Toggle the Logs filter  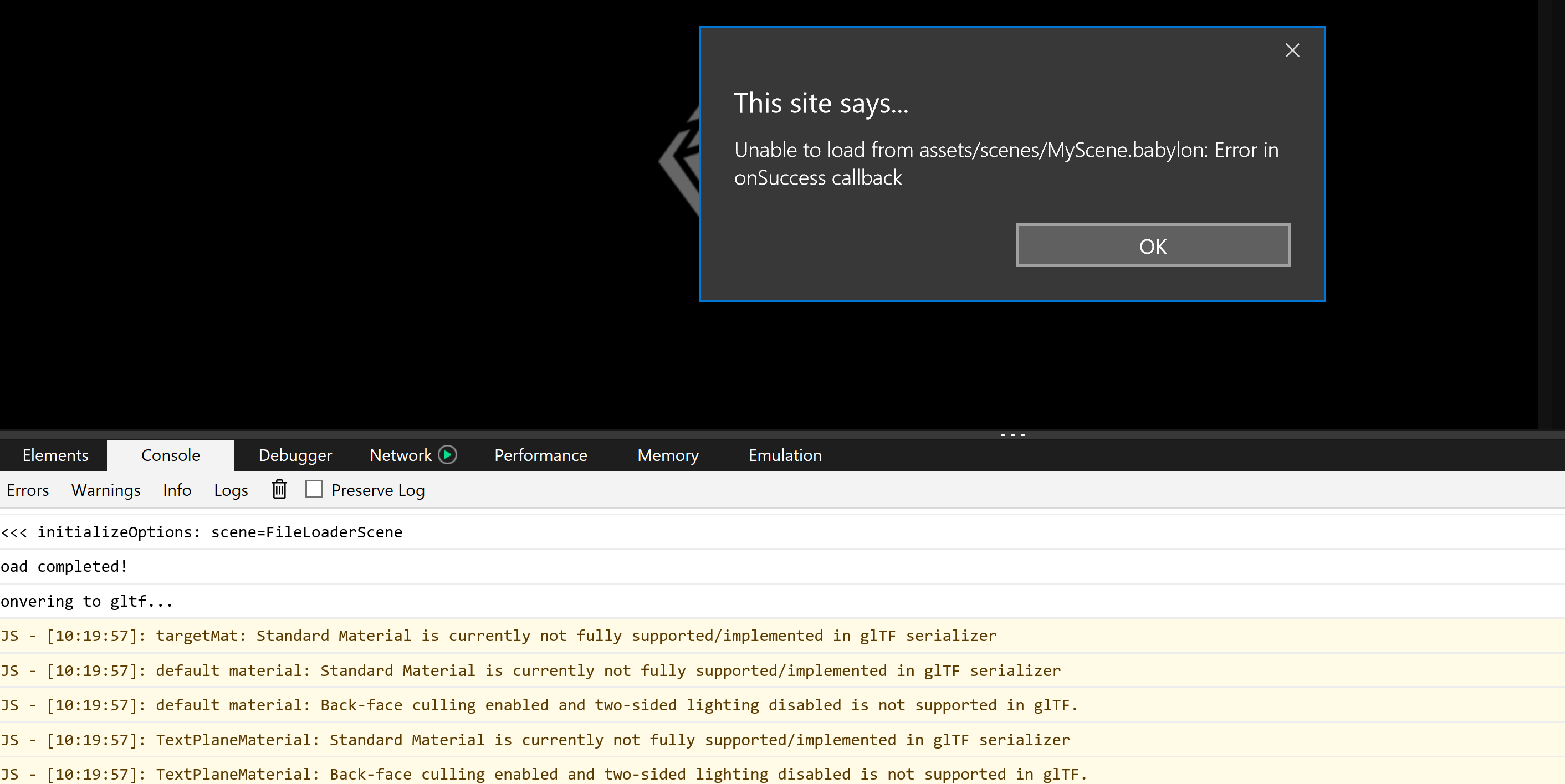click(231, 490)
